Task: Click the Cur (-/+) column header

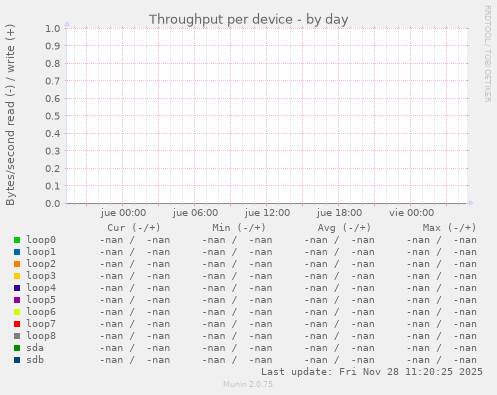Action: (x=134, y=228)
